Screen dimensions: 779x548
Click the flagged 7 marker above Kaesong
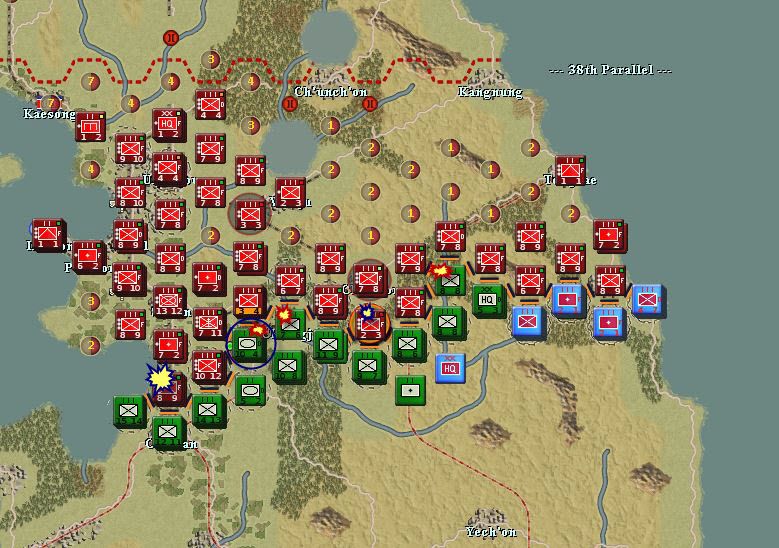(x=50, y=103)
